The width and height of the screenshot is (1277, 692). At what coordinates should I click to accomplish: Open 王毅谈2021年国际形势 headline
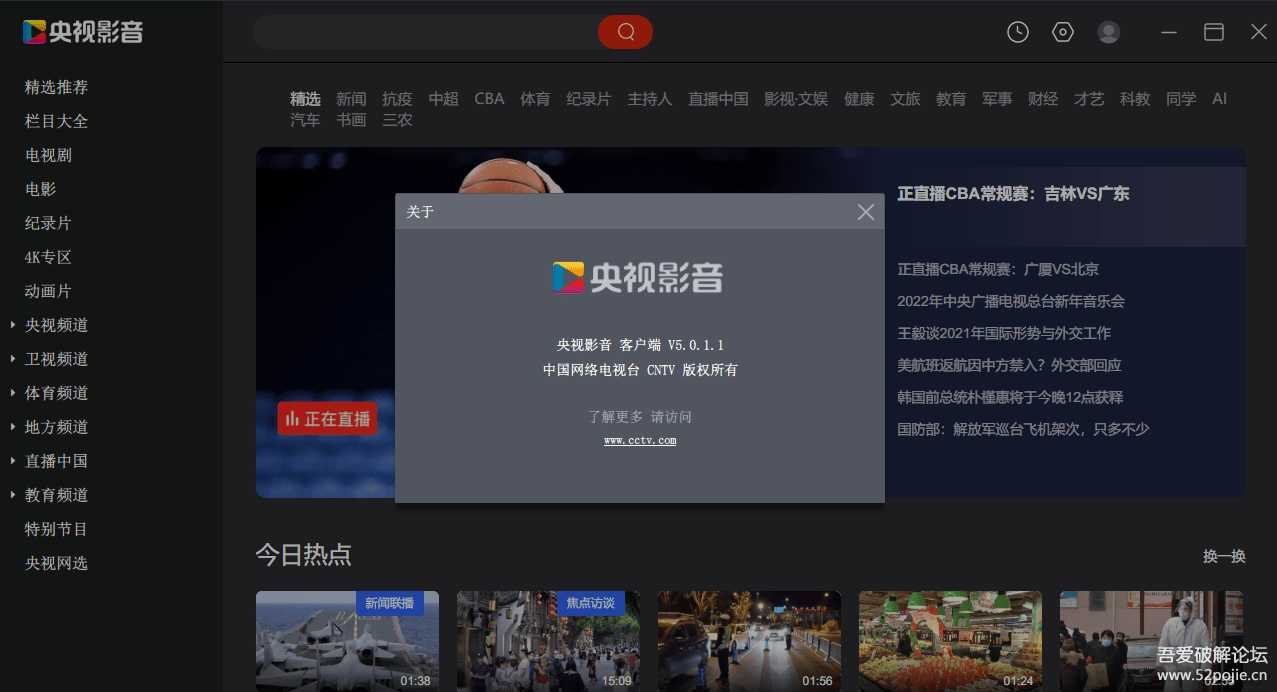point(1004,333)
